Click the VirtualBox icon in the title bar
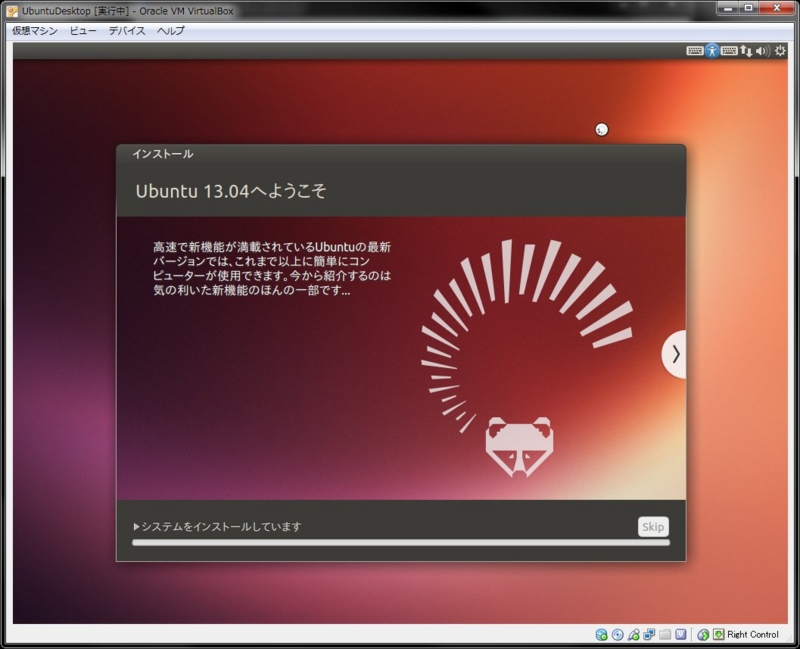Viewport: 800px width, 649px height. [12, 11]
